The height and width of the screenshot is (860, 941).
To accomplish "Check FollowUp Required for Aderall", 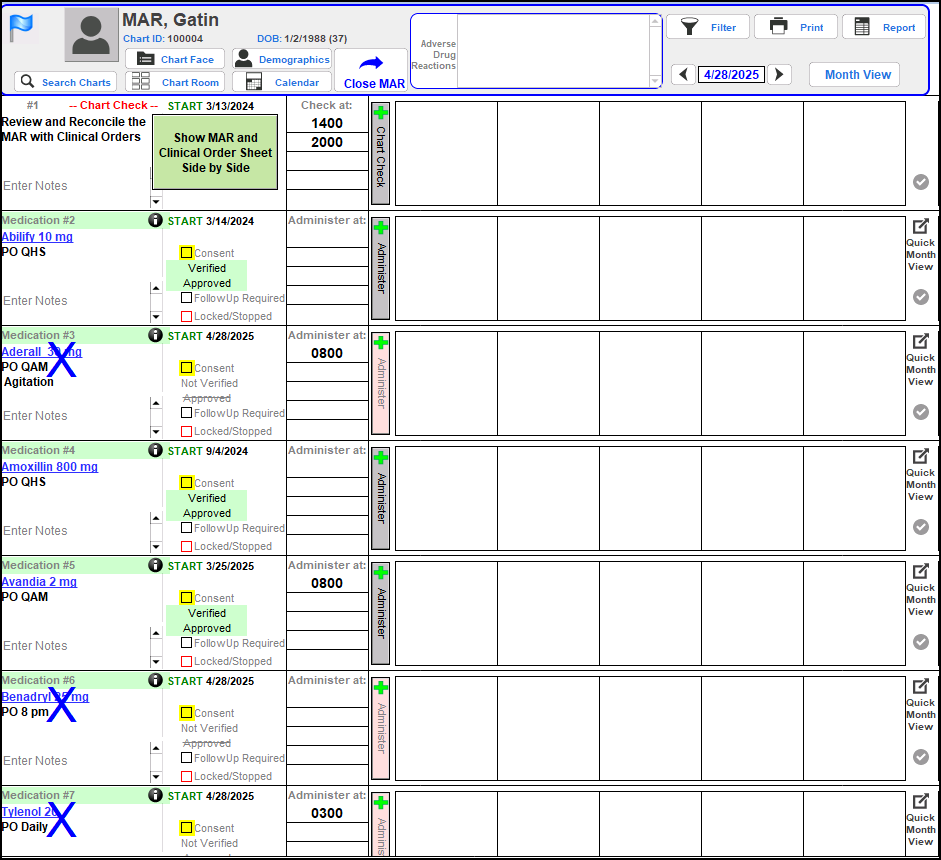I will pos(186,413).
